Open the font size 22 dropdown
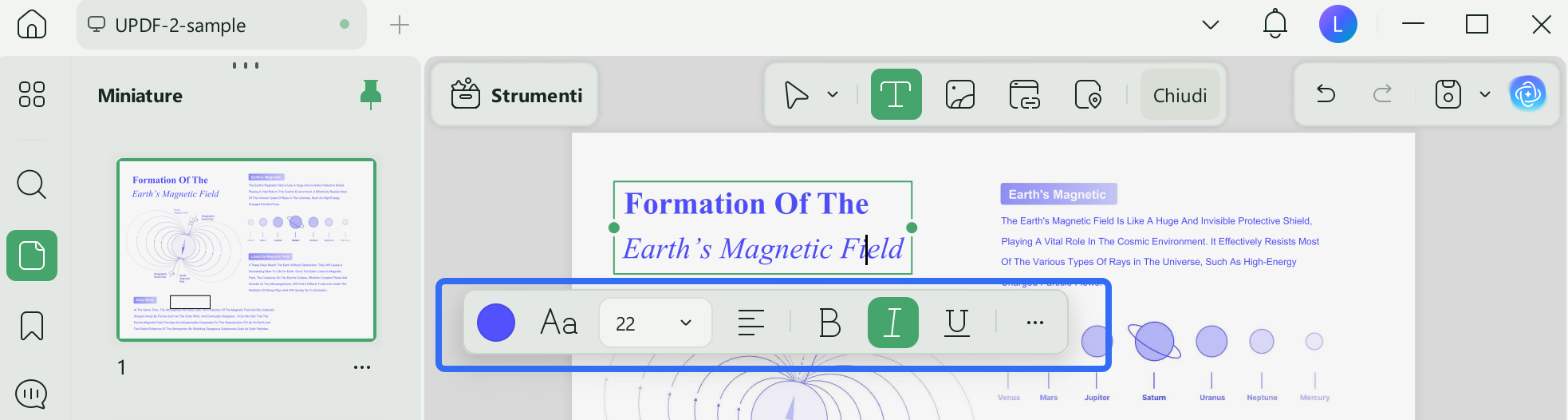The width and height of the screenshot is (1568, 420). [x=656, y=323]
